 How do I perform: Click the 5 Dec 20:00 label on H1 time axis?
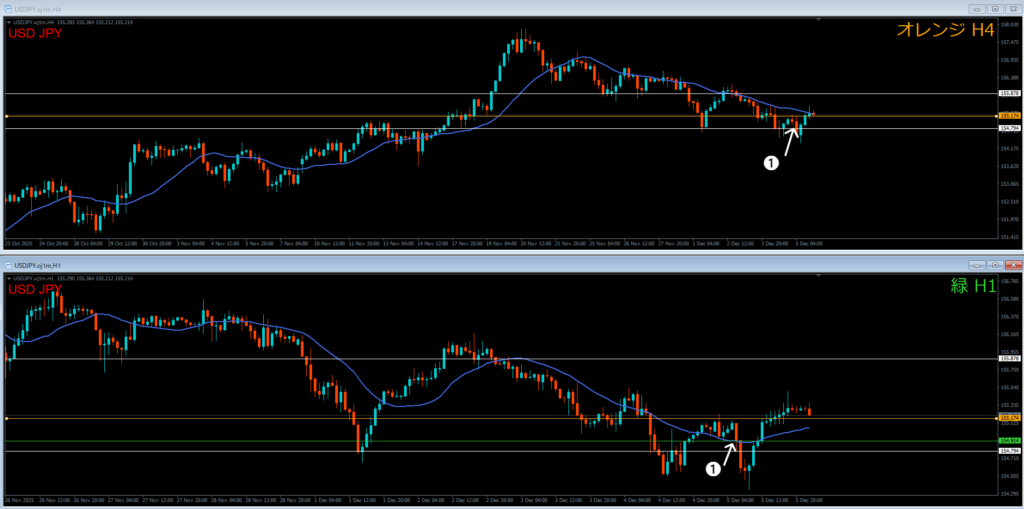[x=810, y=499]
